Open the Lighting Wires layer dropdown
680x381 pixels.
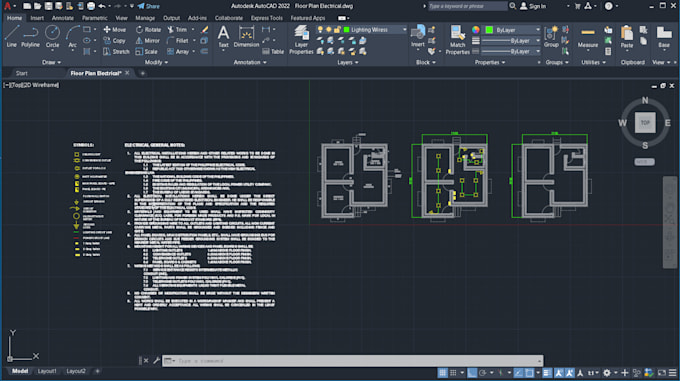pos(404,29)
